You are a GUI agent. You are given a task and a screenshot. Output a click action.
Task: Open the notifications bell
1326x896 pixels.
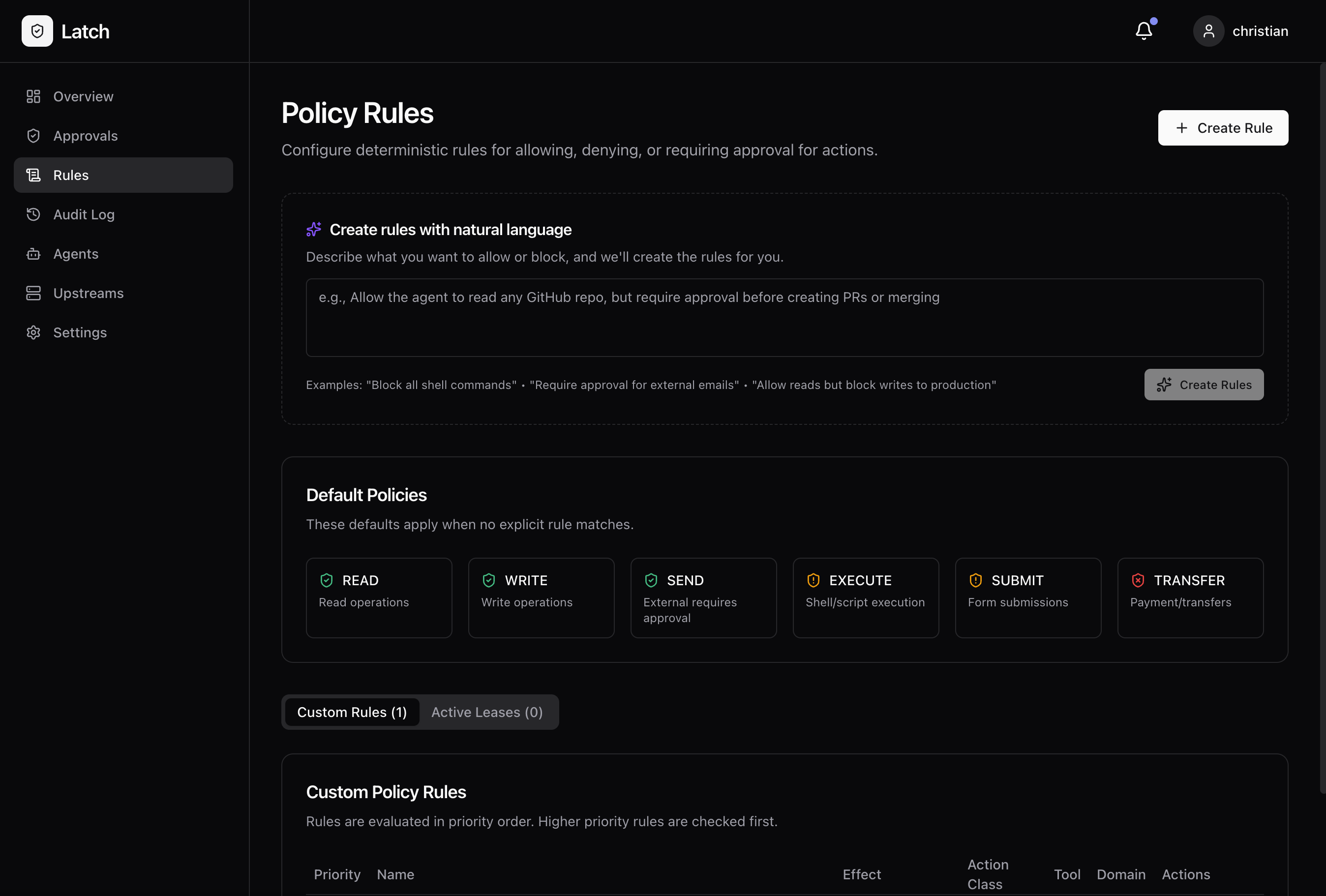coord(1144,31)
